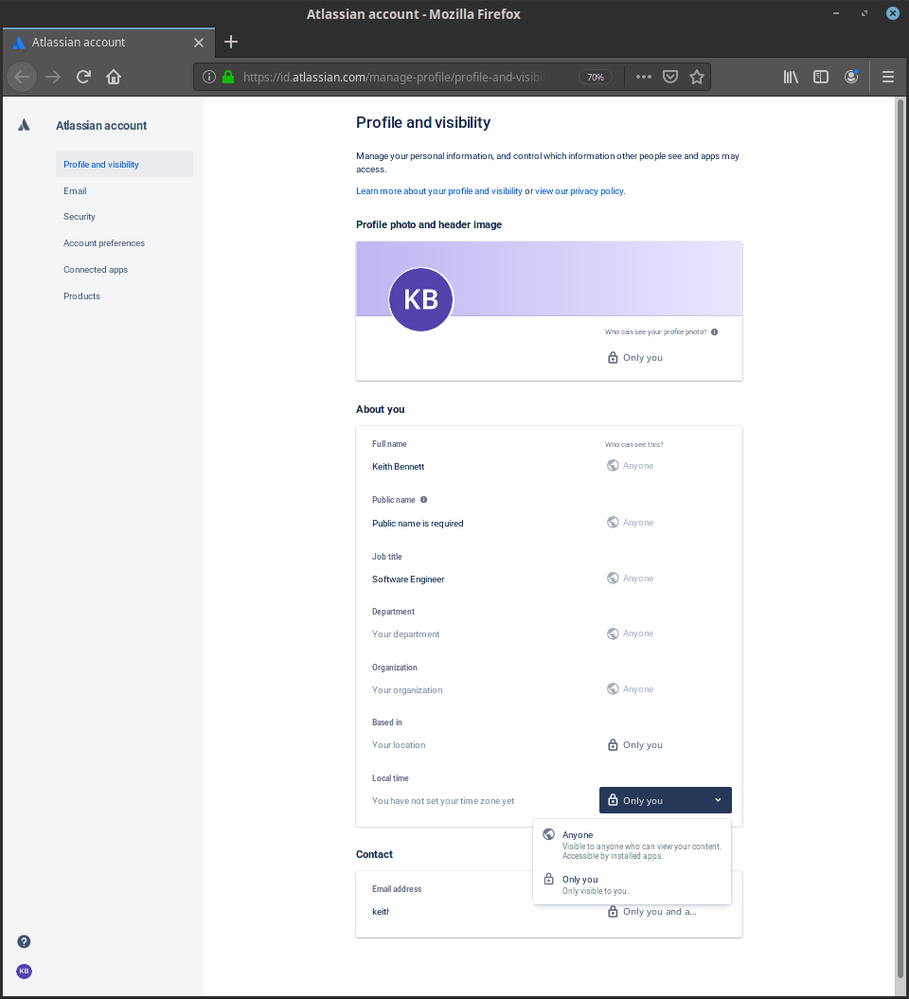This screenshot has height=999, width=909.
Task: Click Department Anyone visibility setting
Action: (x=631, y=633)
